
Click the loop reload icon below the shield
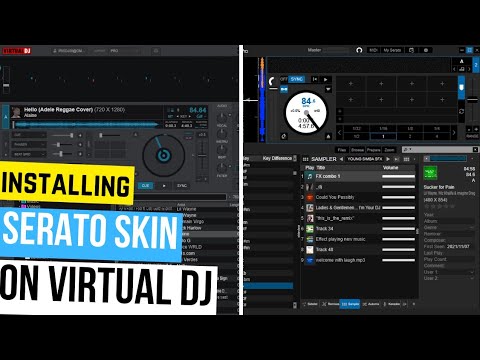click(x=462, y=111)
